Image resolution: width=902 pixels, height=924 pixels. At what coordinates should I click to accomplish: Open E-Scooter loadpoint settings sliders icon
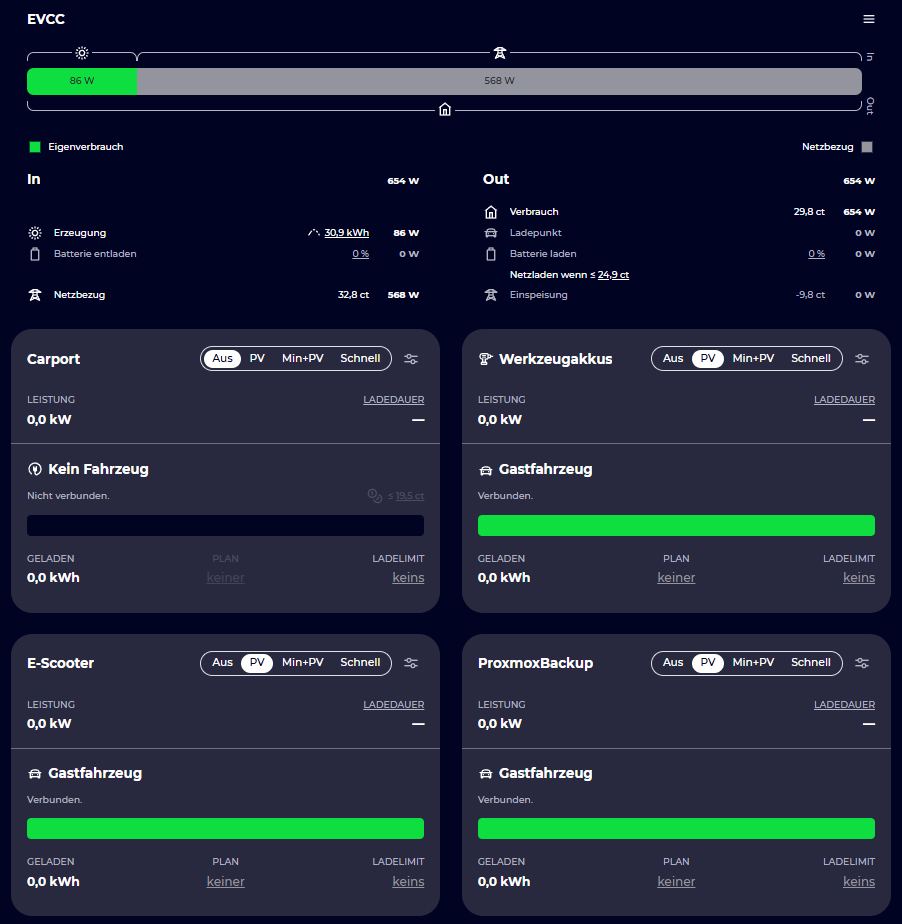(x=411, y=663)
